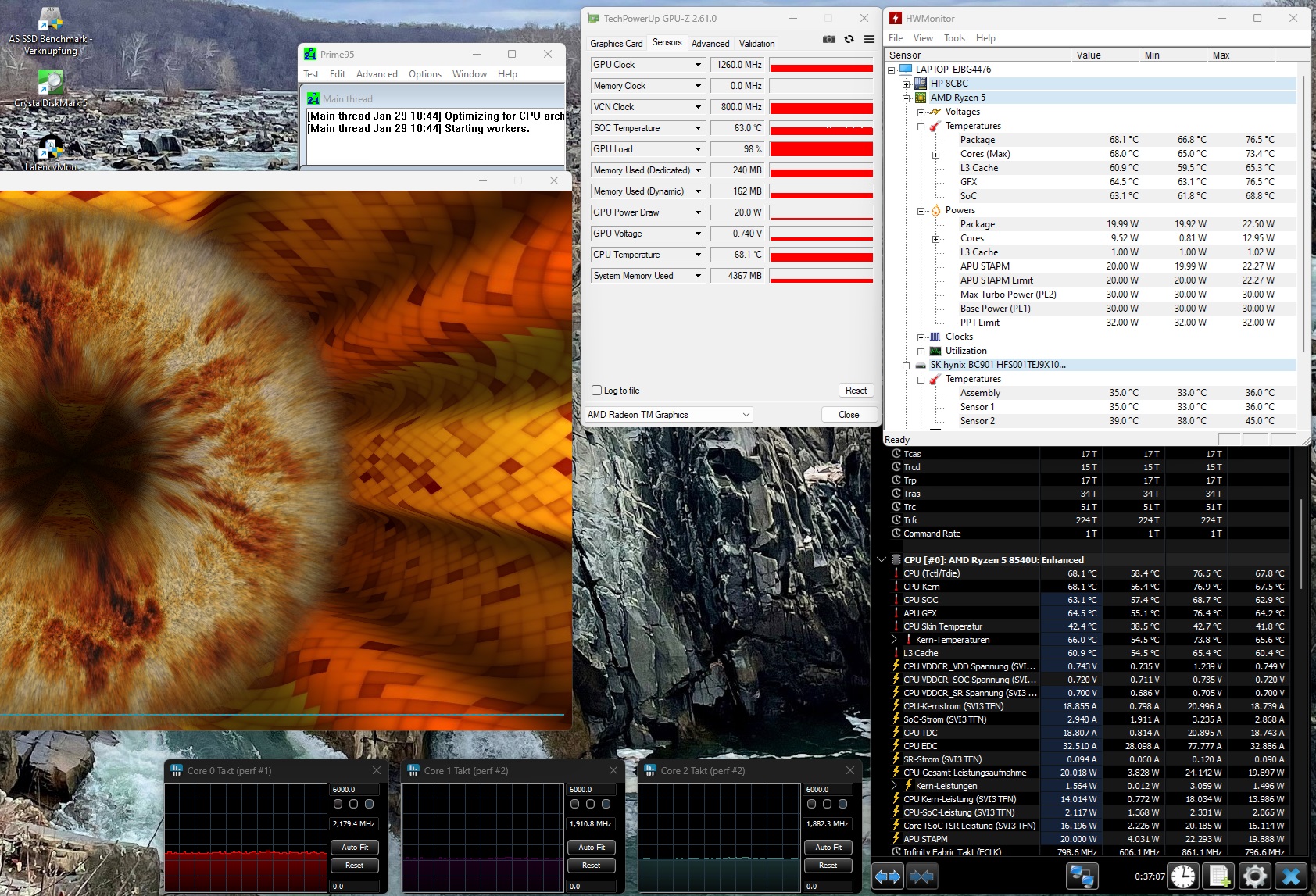This screenshot has width=1316, height=896.
Task: Enable the Log to file checkbox
Action: coord(597,391)
